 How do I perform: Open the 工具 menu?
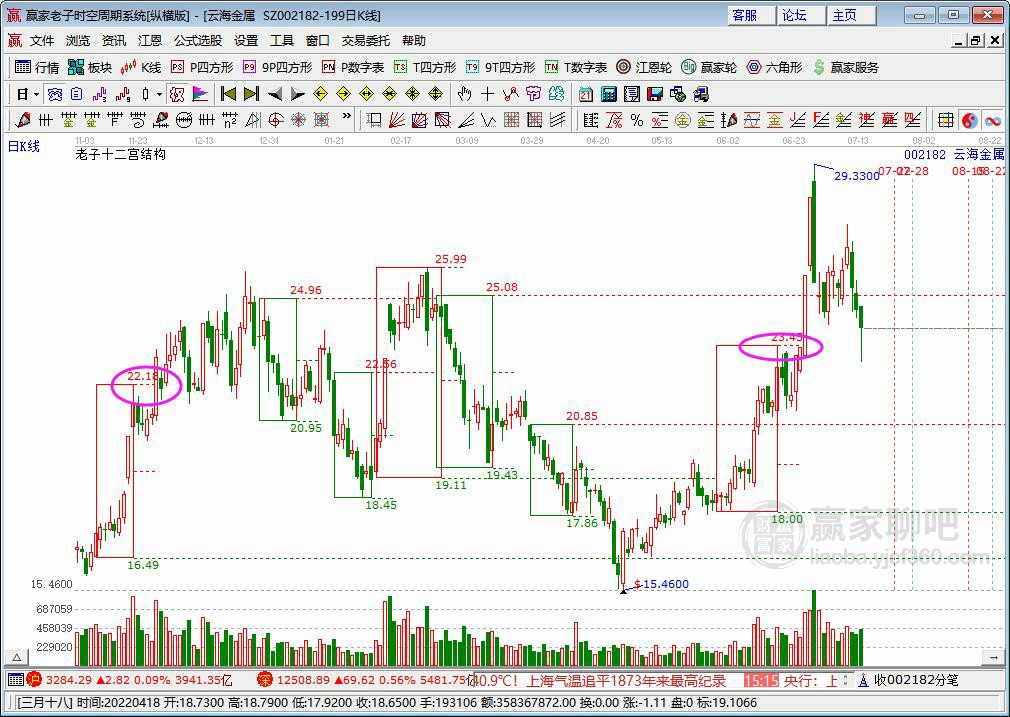coord(281,41)
